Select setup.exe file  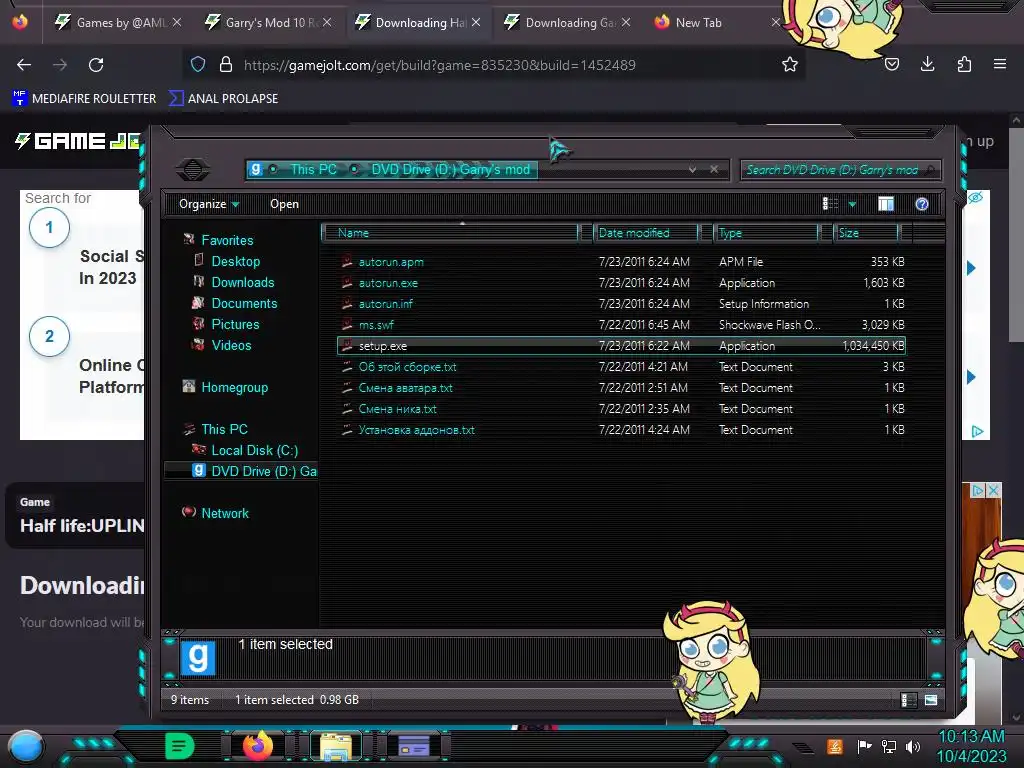point(621,345)
